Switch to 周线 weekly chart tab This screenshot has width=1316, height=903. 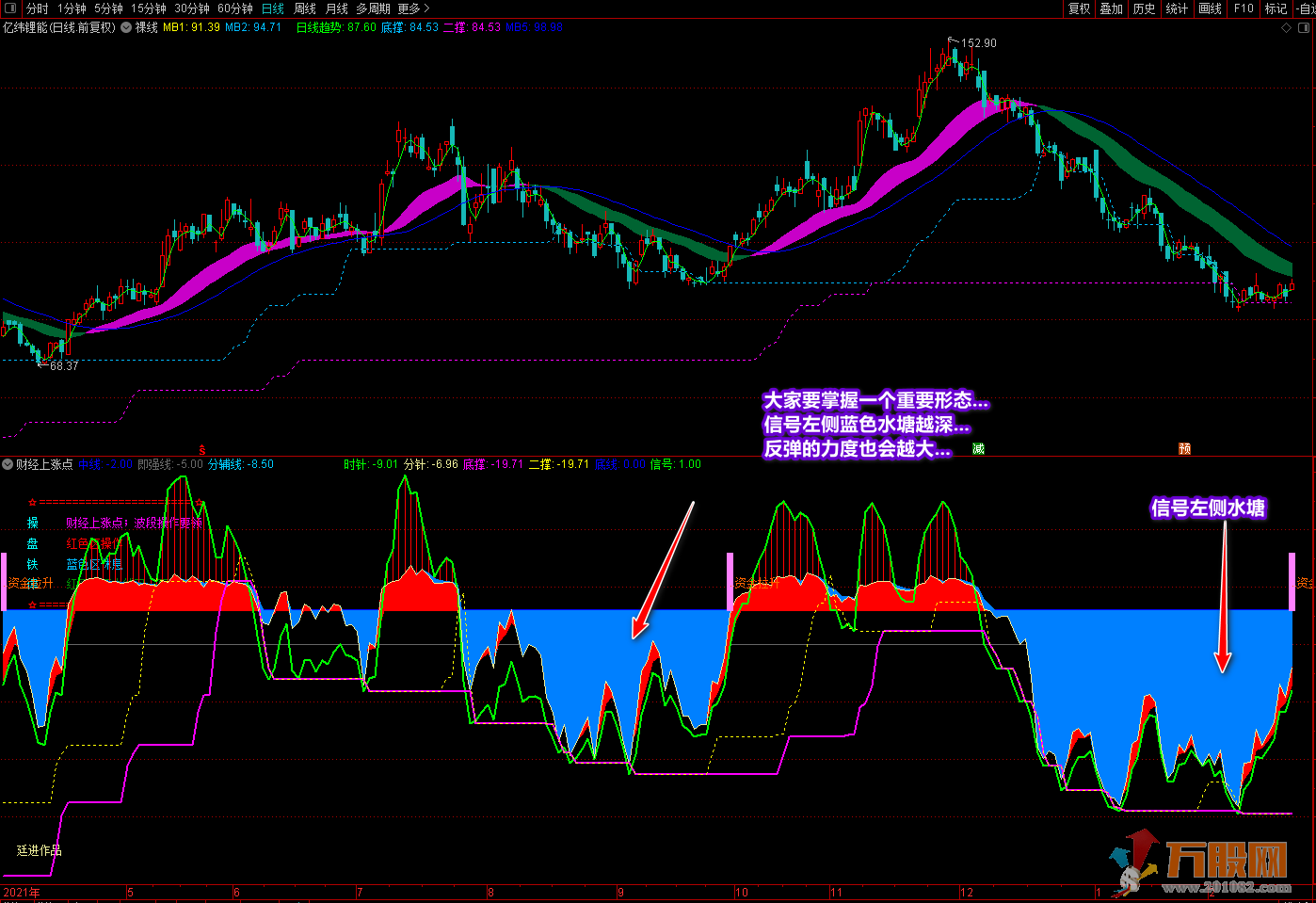305,8
